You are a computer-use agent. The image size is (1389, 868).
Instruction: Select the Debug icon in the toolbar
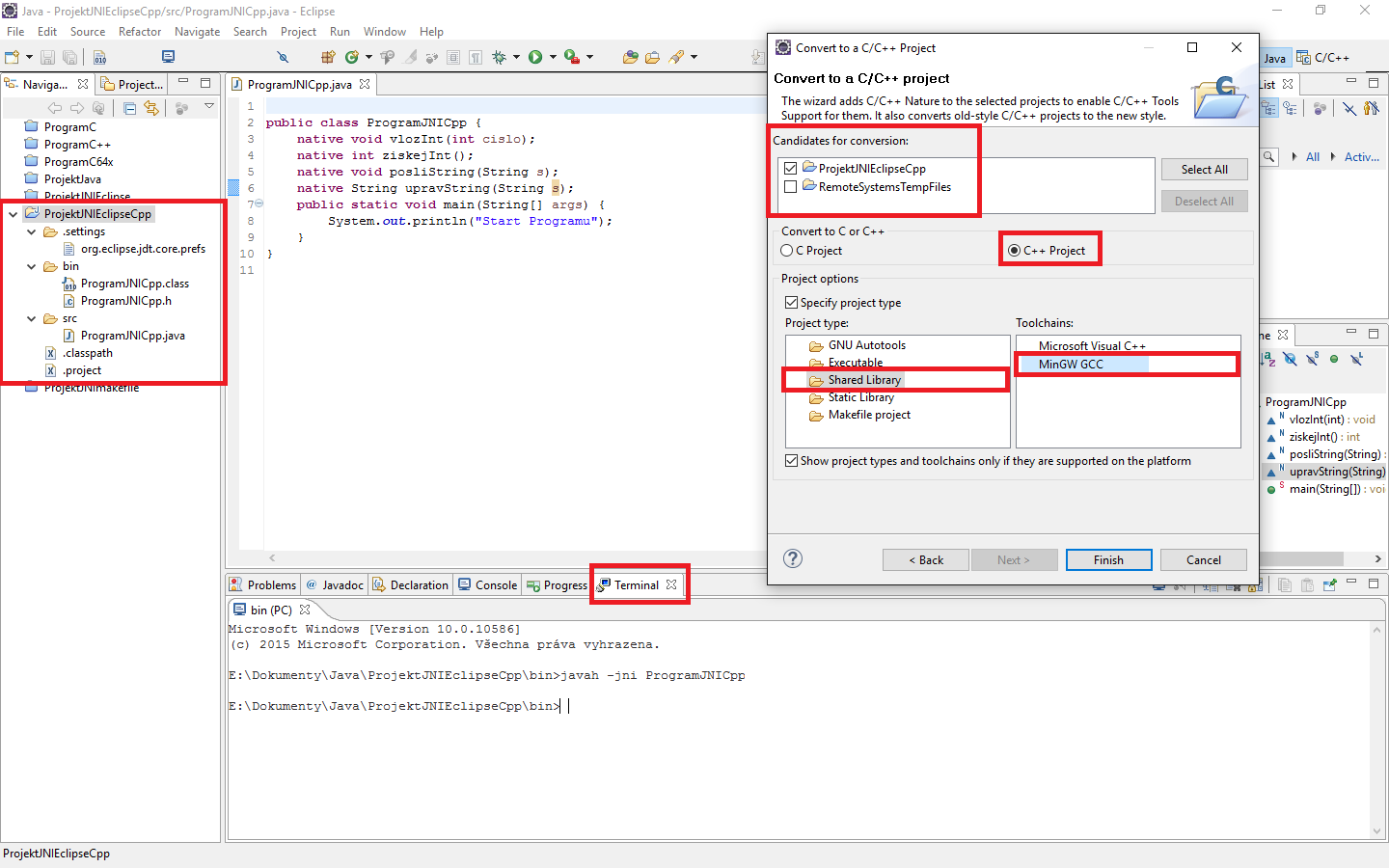[x=501, y=56]
